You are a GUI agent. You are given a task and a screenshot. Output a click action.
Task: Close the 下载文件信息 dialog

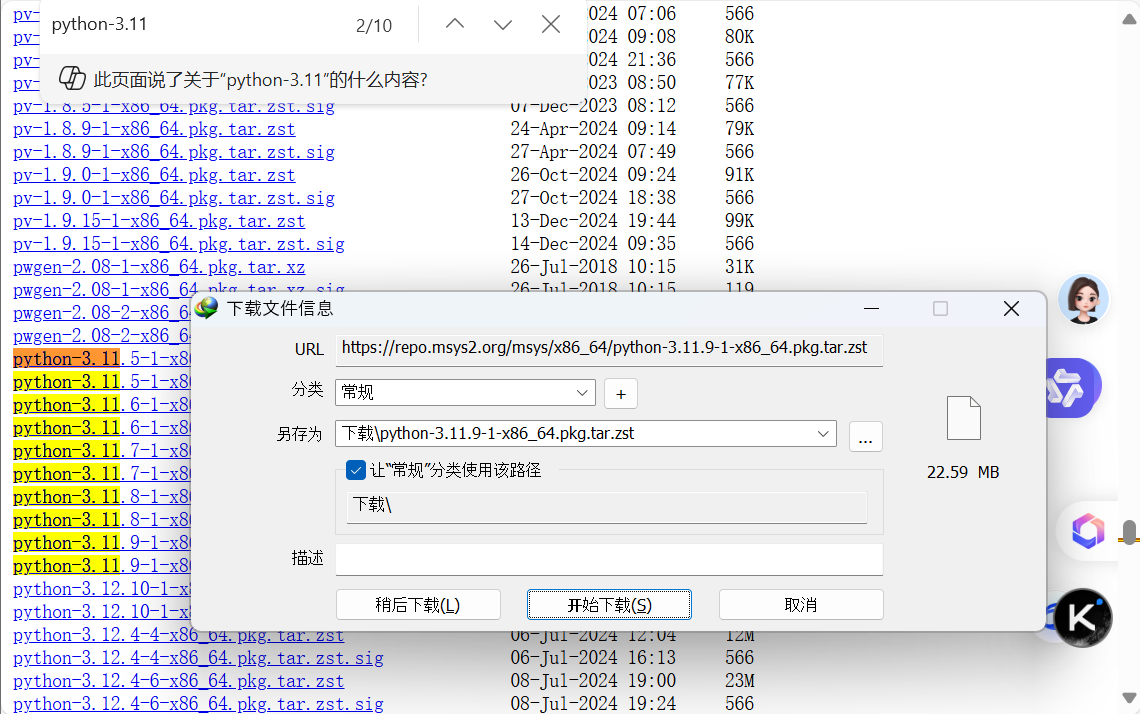pyautogui.click(x=1011, y=309)
